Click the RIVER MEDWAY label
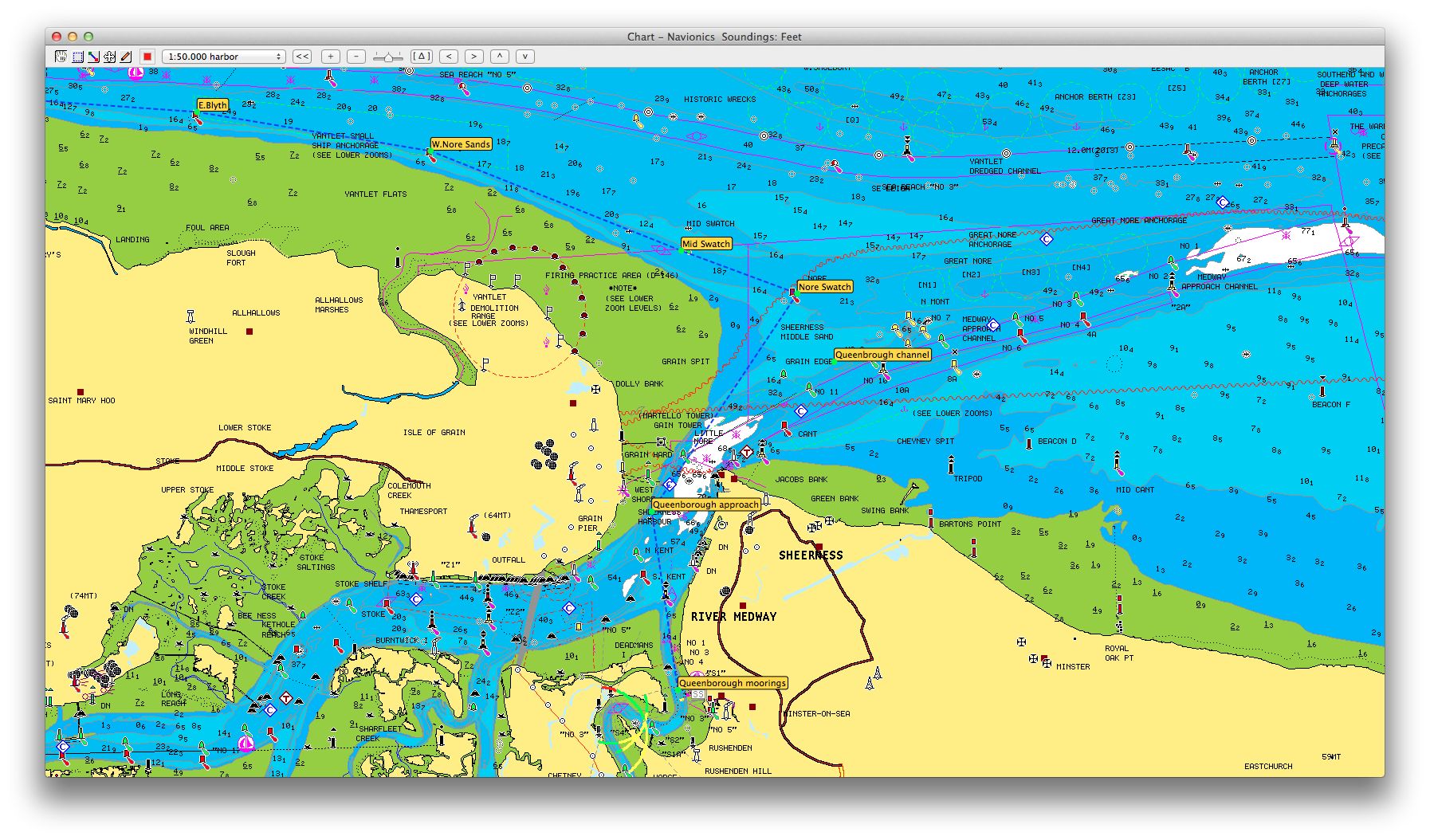 click(733, 617)
